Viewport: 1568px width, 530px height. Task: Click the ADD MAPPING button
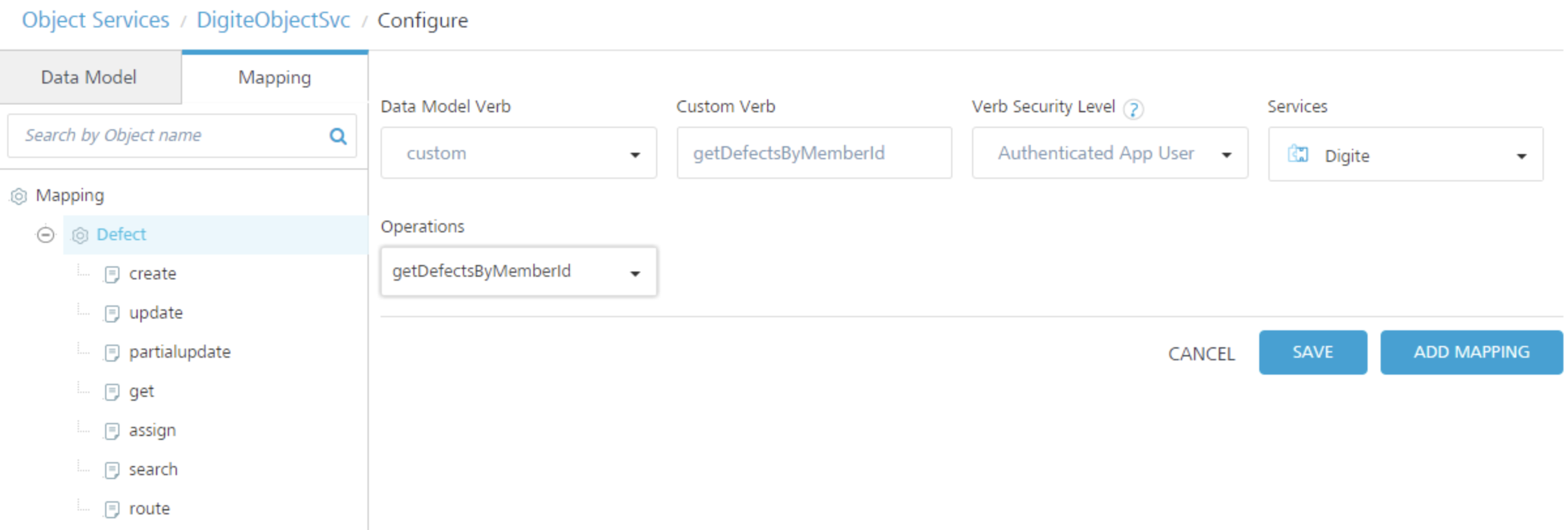coord(1471,352)
